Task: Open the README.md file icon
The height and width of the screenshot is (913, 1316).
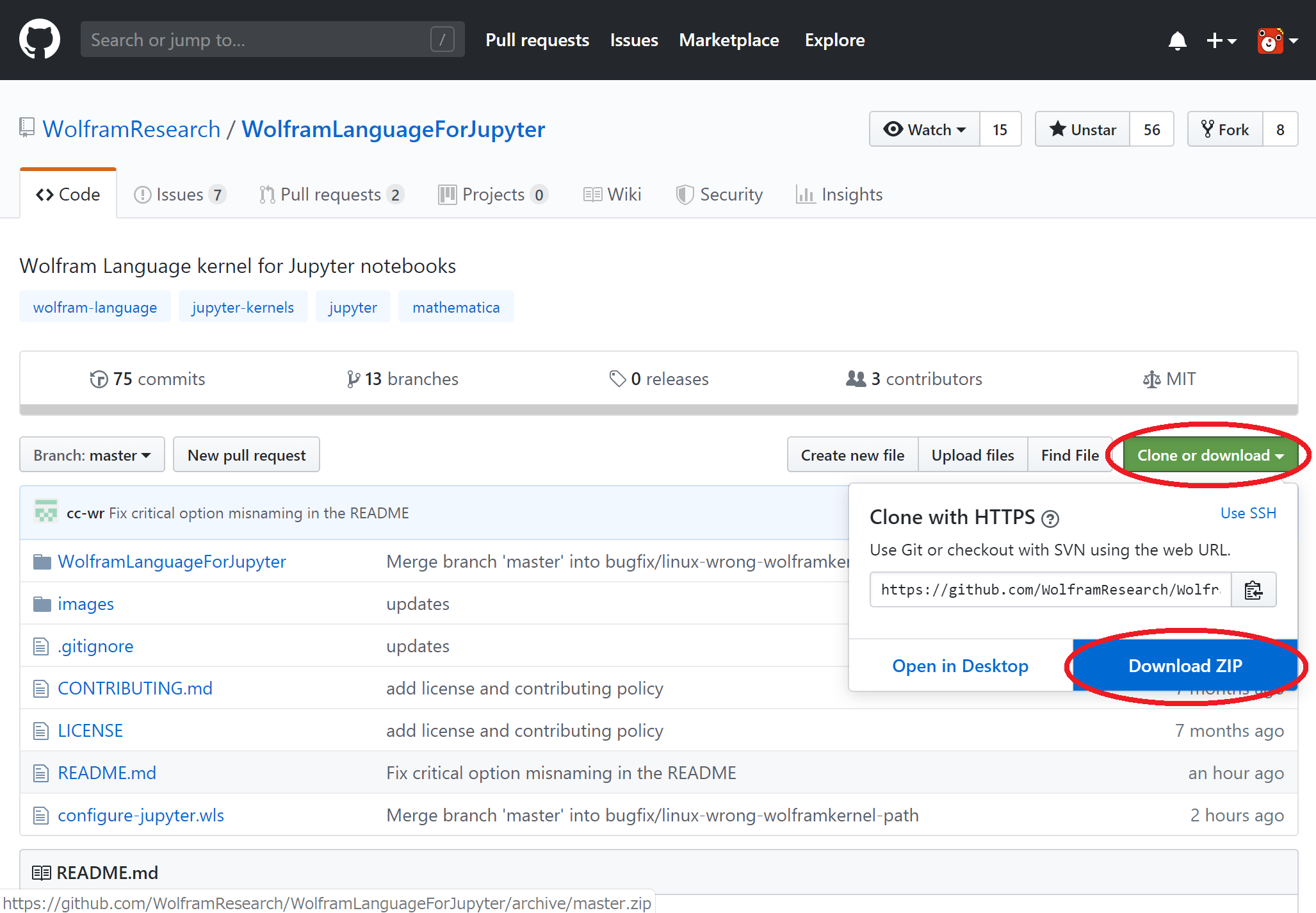Action: coord(41,773)
